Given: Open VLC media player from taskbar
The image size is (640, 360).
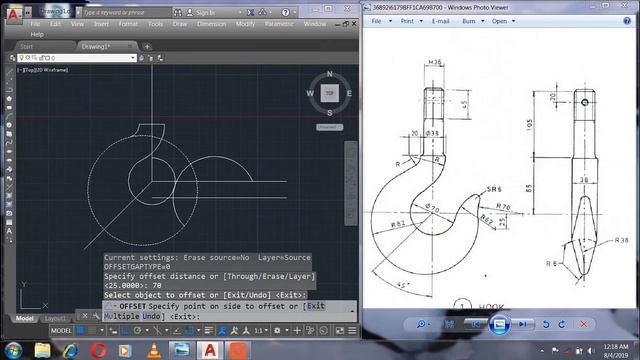Looking at the screenshot, I should tap(154, 350).
